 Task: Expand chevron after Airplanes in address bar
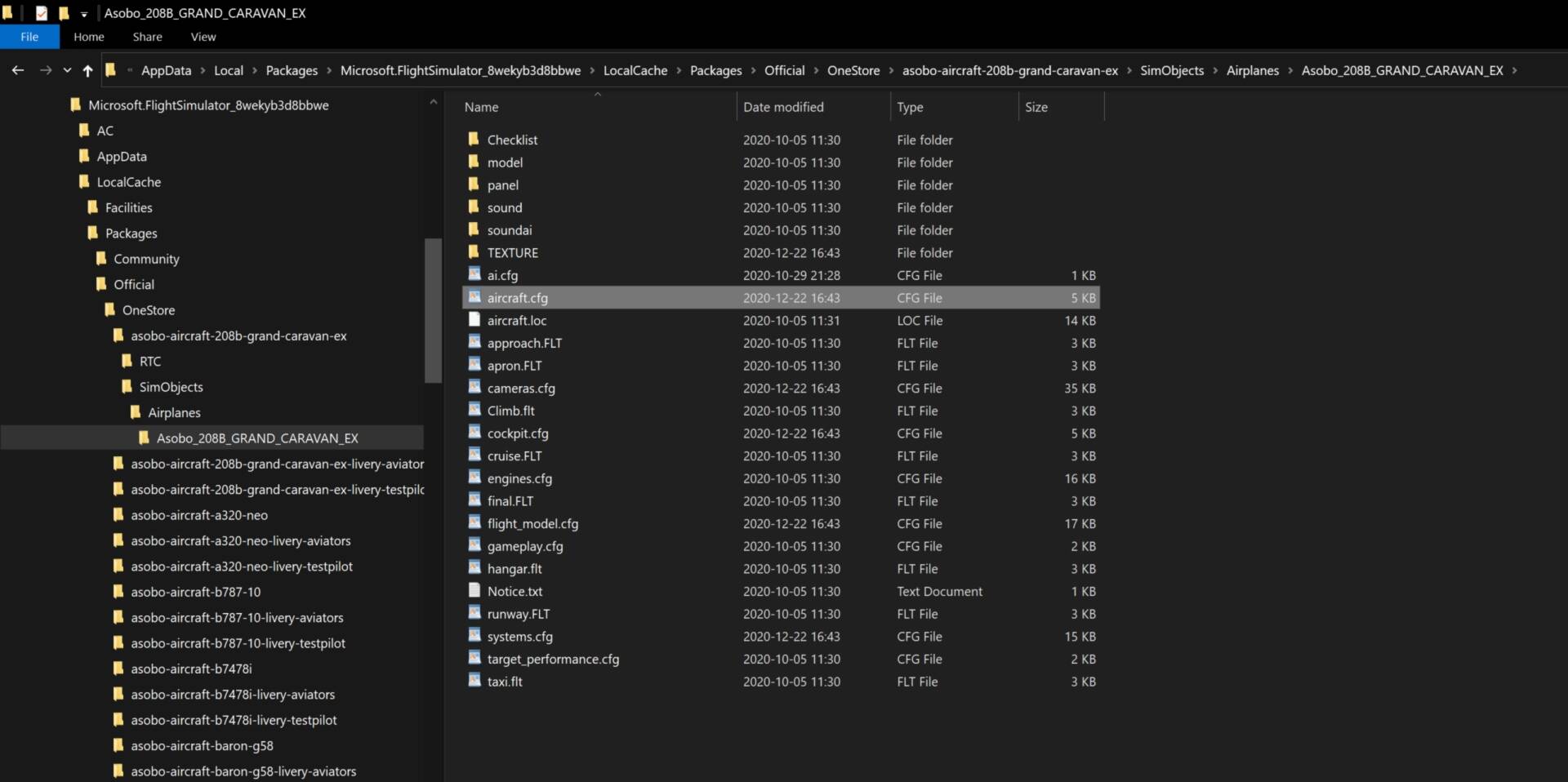pos(1290,70)
